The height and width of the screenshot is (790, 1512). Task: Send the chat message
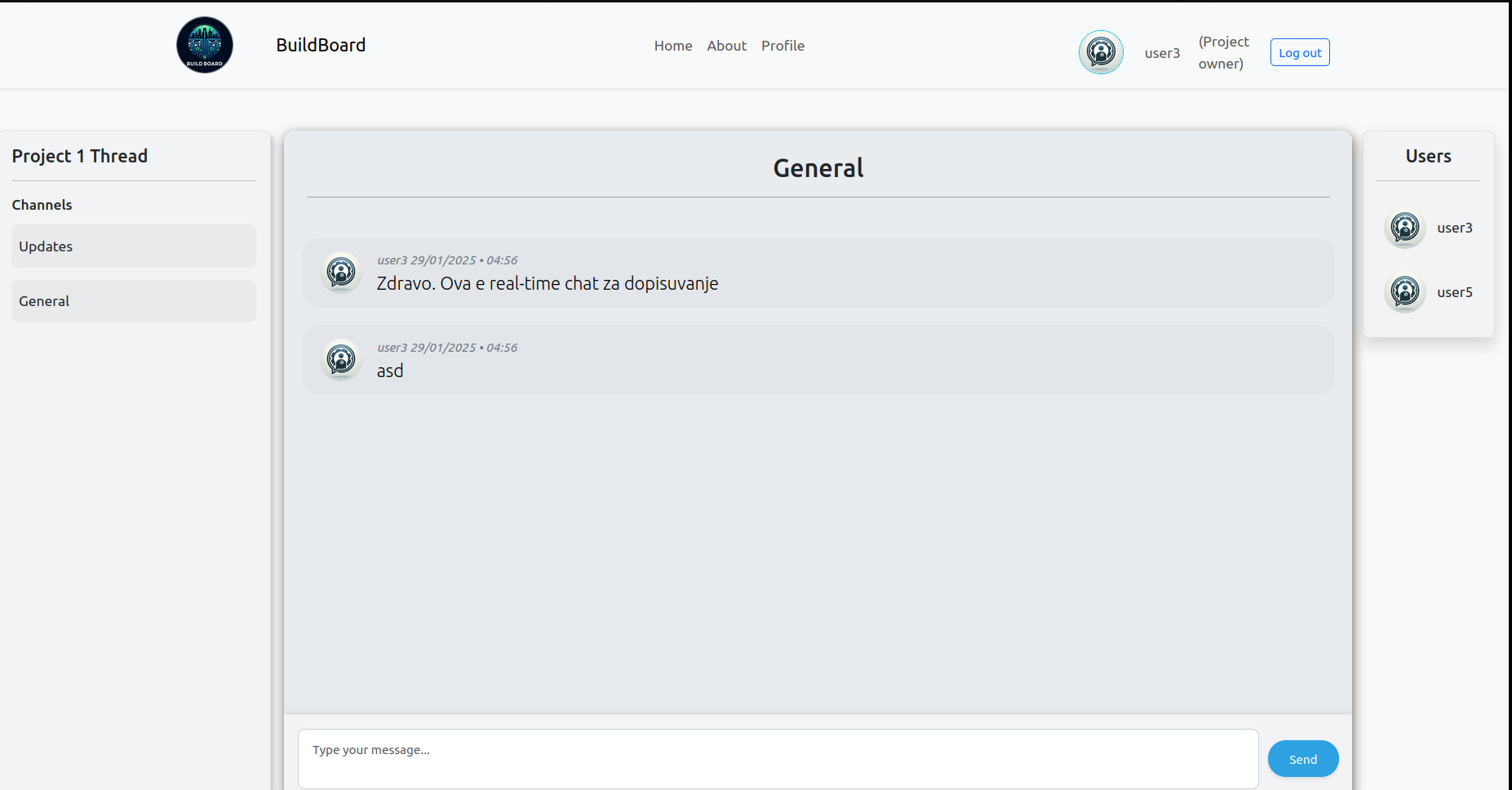[1302, 759]
